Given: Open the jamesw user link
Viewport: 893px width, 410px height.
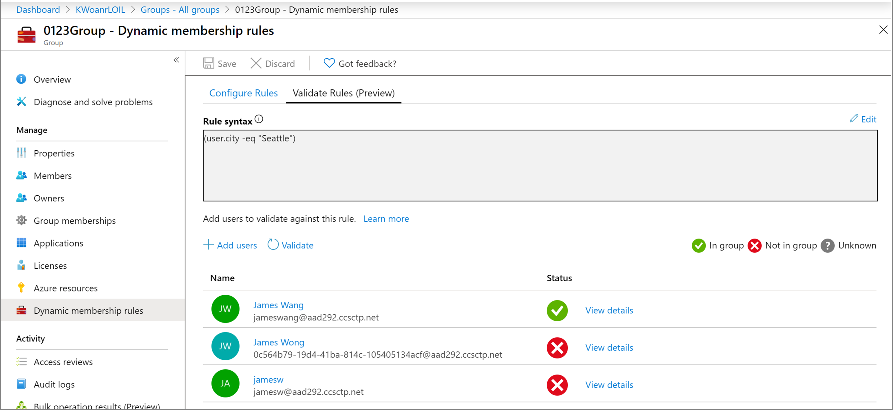Looking at the screenshot, I should 268,380.
